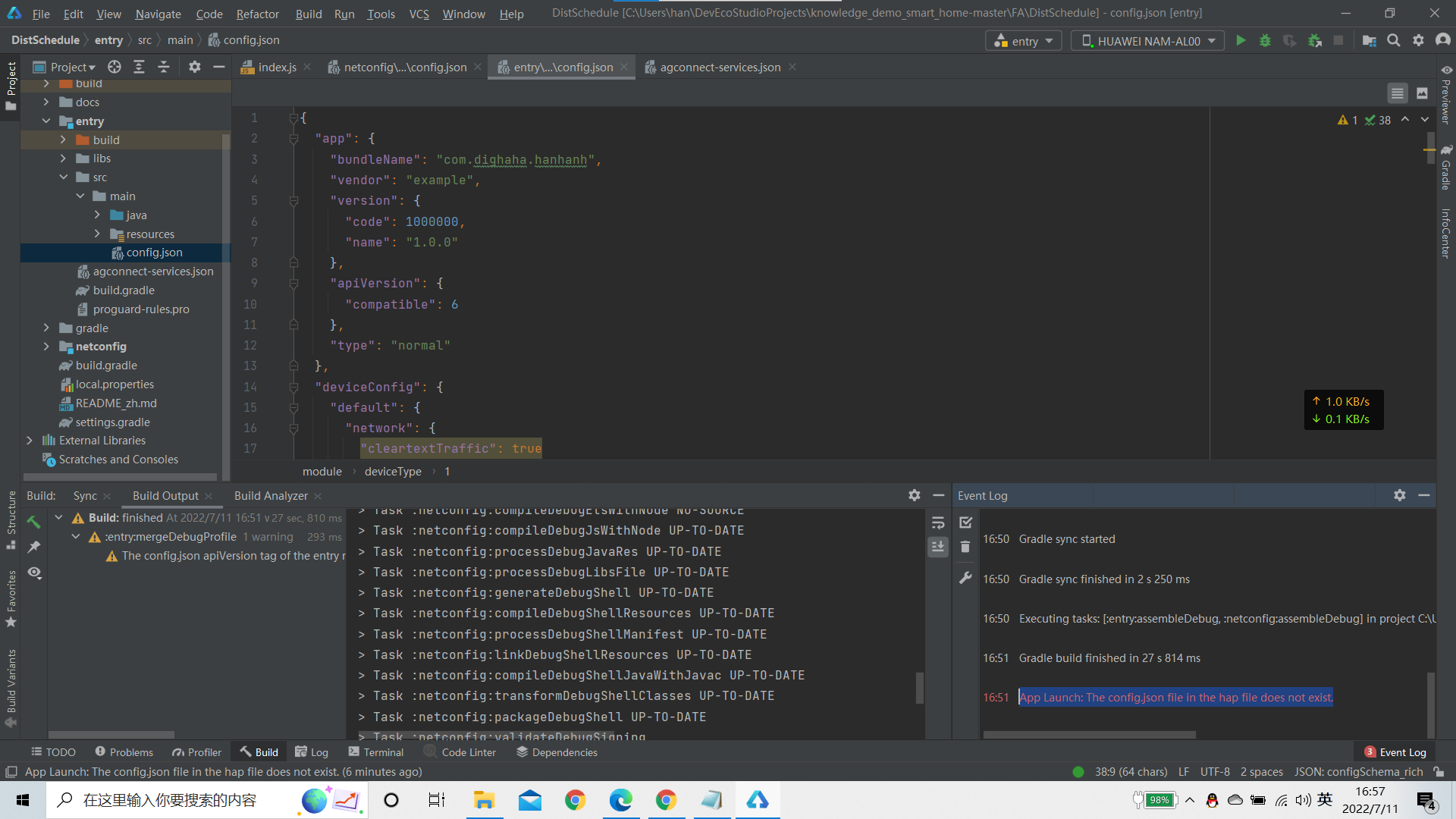This screenshot has width=1456, height=819.
Task: Go to previous highlighted problem arrow
Action: pos(1405,120)
